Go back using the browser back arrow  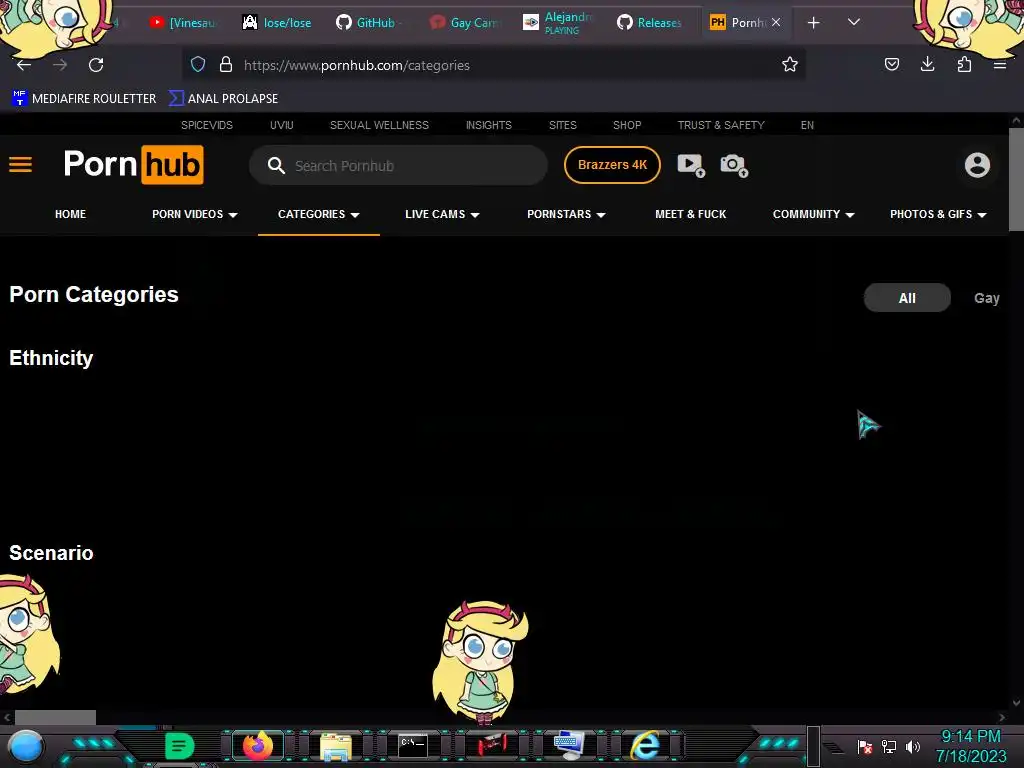pos(24,65)
